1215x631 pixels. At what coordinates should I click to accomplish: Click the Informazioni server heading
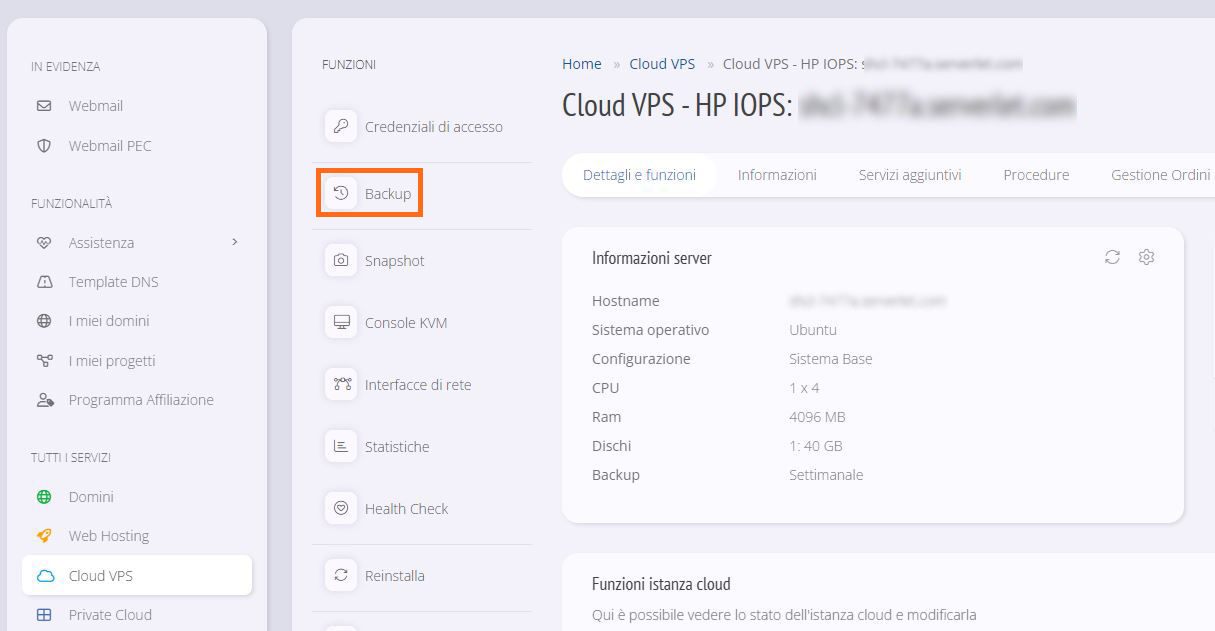pyautogui.click(x=652, y=258)
